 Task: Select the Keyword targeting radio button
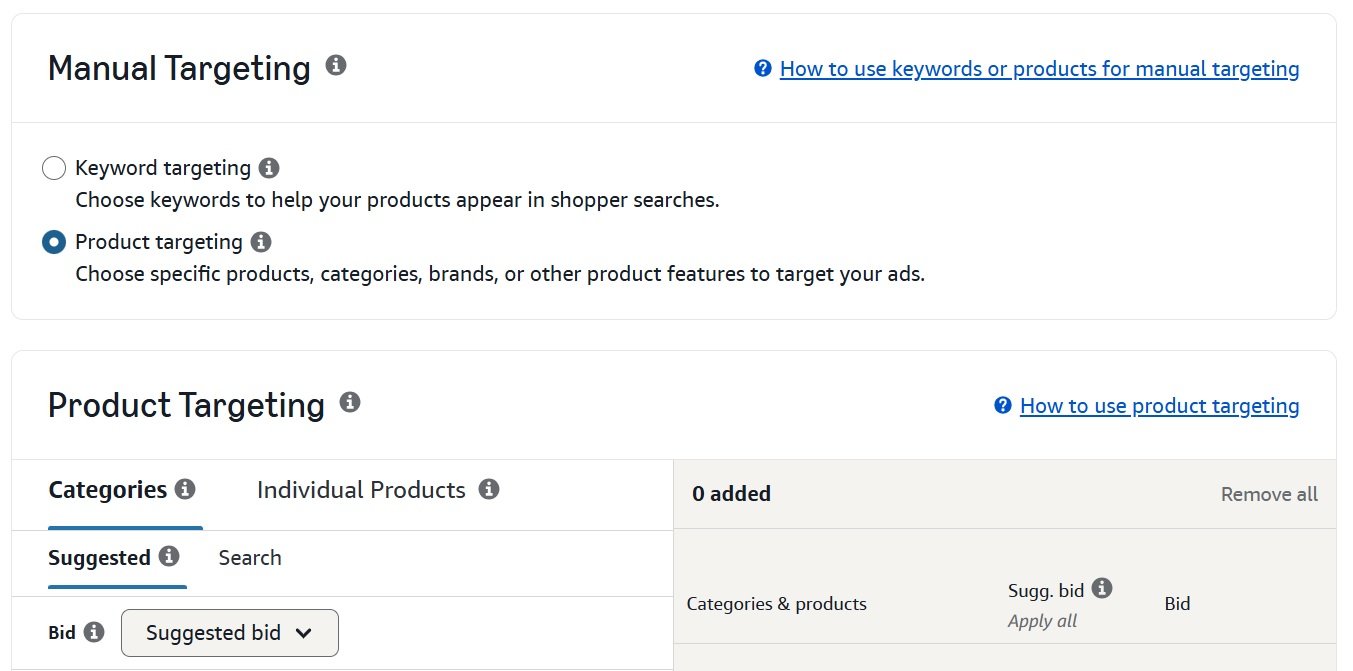pos(54,167)
